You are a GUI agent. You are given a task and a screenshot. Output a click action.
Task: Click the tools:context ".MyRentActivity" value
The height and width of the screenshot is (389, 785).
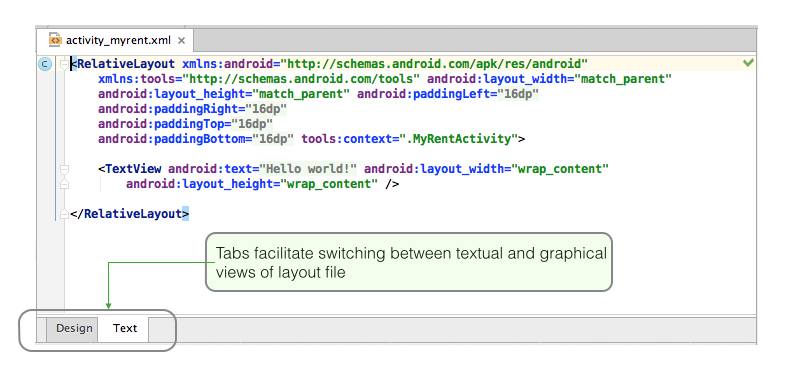pos(458,139)
